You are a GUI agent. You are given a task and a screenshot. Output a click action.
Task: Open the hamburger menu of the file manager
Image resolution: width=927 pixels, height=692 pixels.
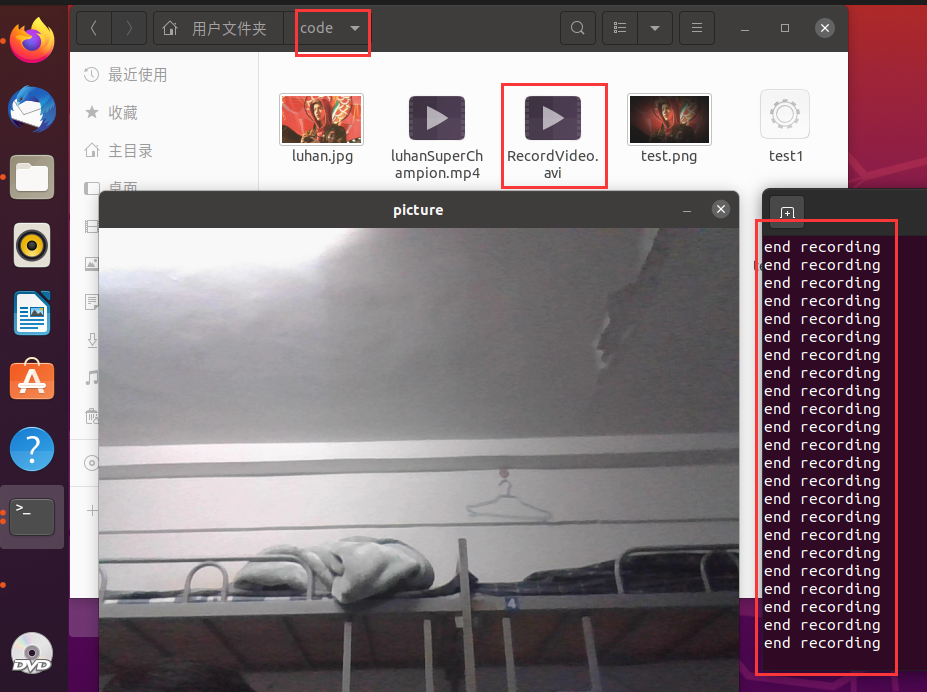(696, 28)
